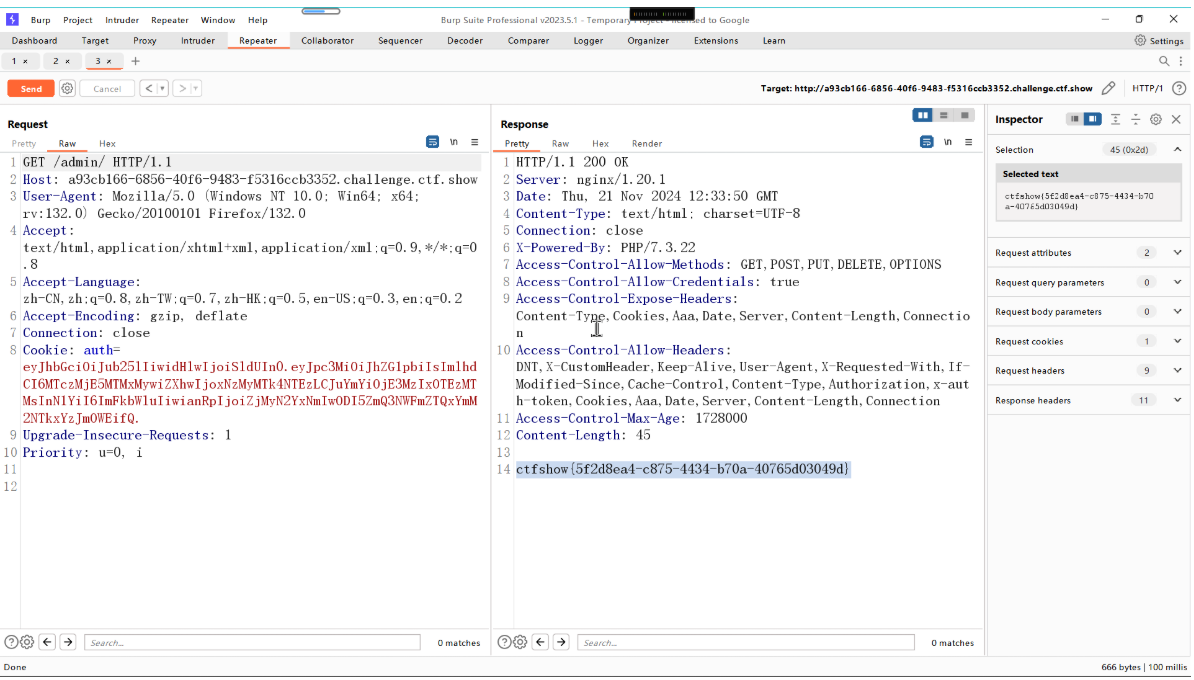Collapse all Inspector sections icon

[x=1135, y=119]
